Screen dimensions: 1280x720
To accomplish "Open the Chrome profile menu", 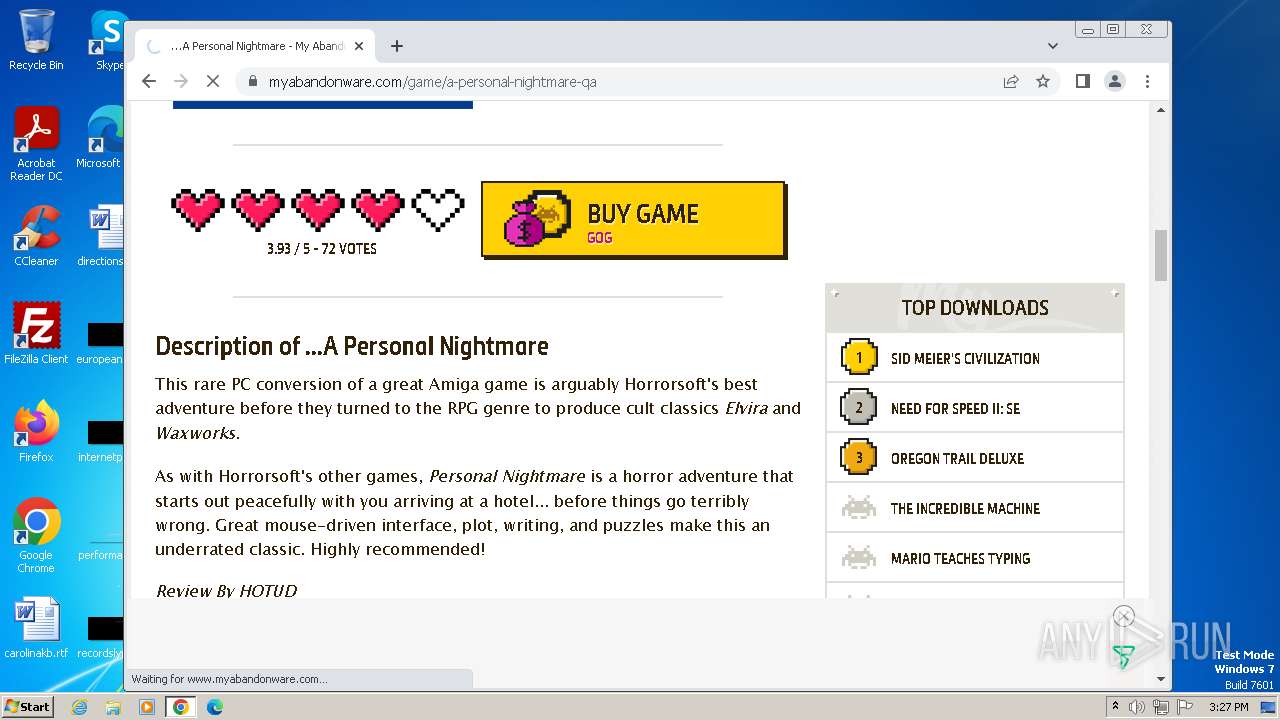I will [x=1115, y=81].
